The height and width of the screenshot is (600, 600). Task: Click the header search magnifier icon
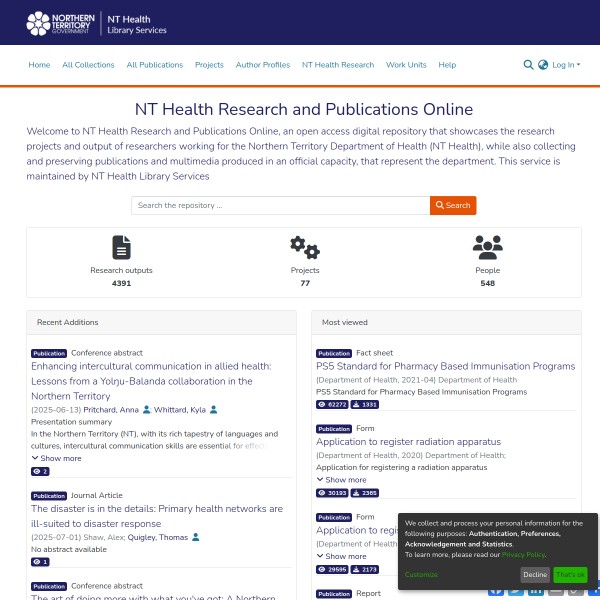528,65
